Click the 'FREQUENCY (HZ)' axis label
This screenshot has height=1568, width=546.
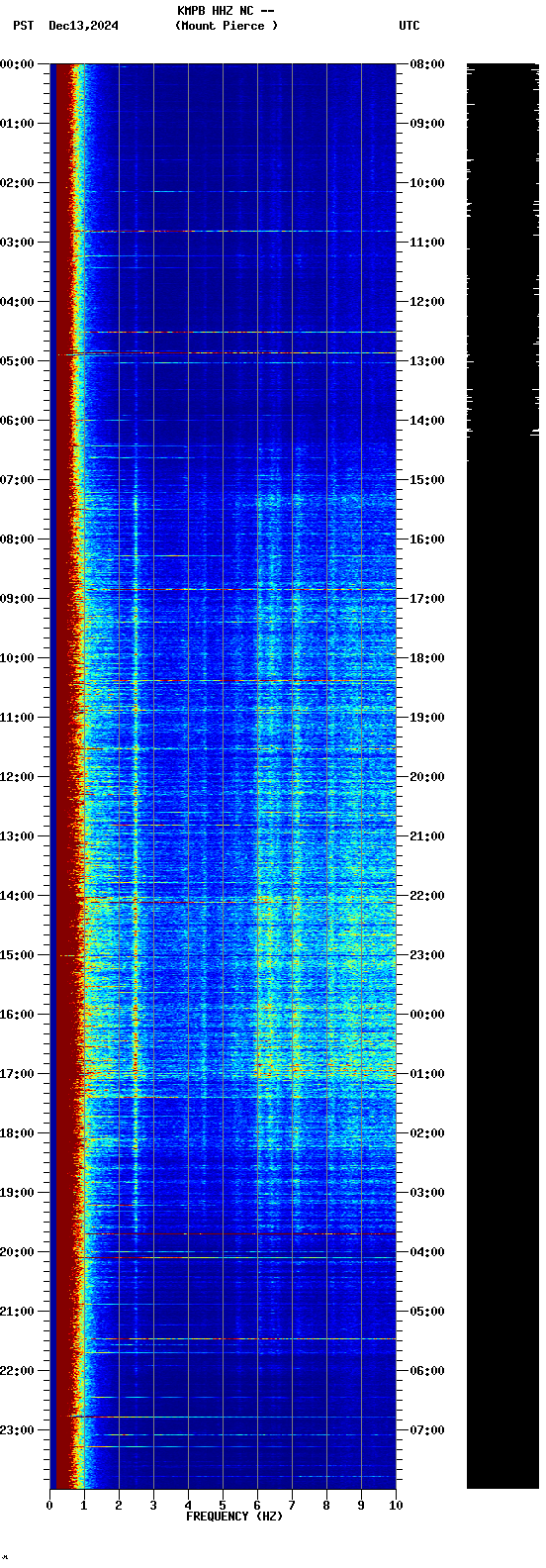point(234,1517)
